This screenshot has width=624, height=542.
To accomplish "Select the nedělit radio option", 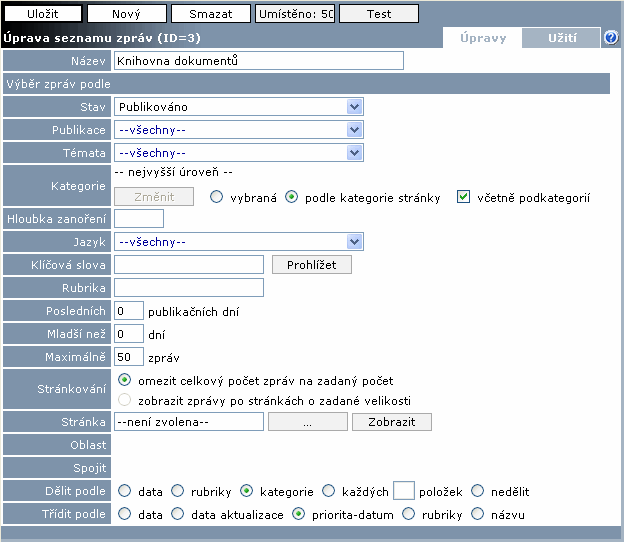I will (478, 491).
